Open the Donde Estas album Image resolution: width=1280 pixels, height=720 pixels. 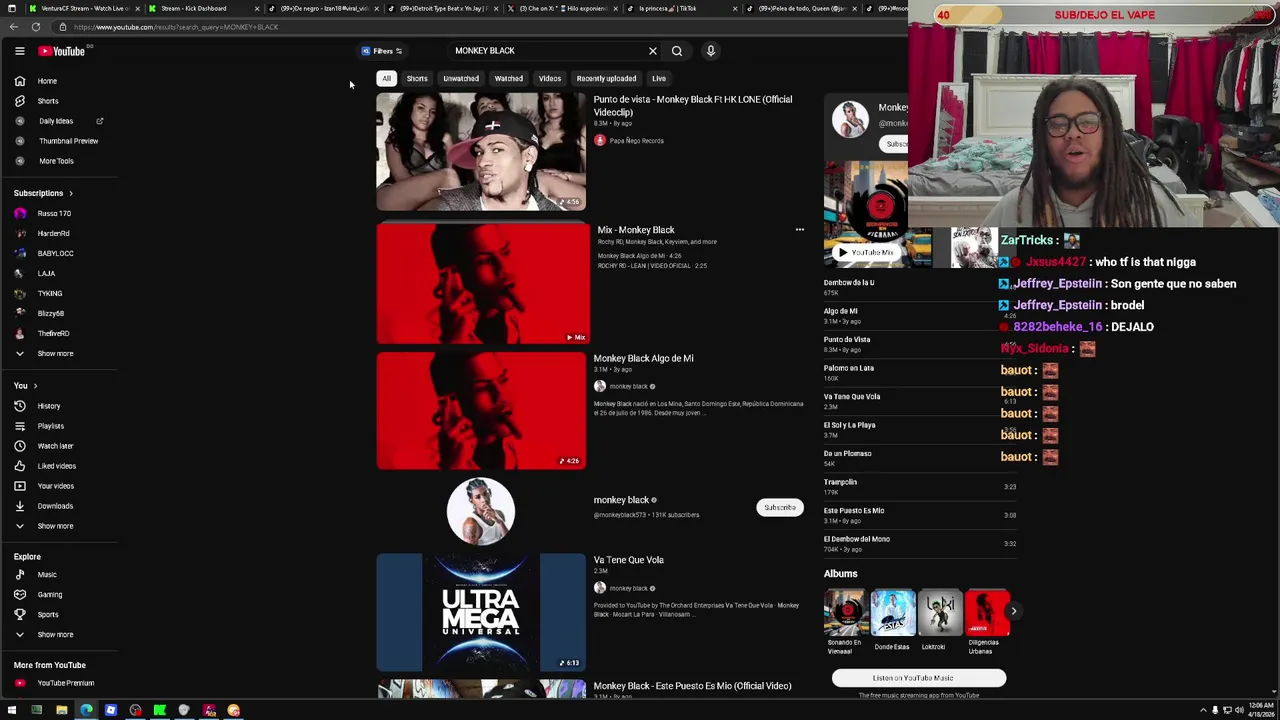coord(892,621)
